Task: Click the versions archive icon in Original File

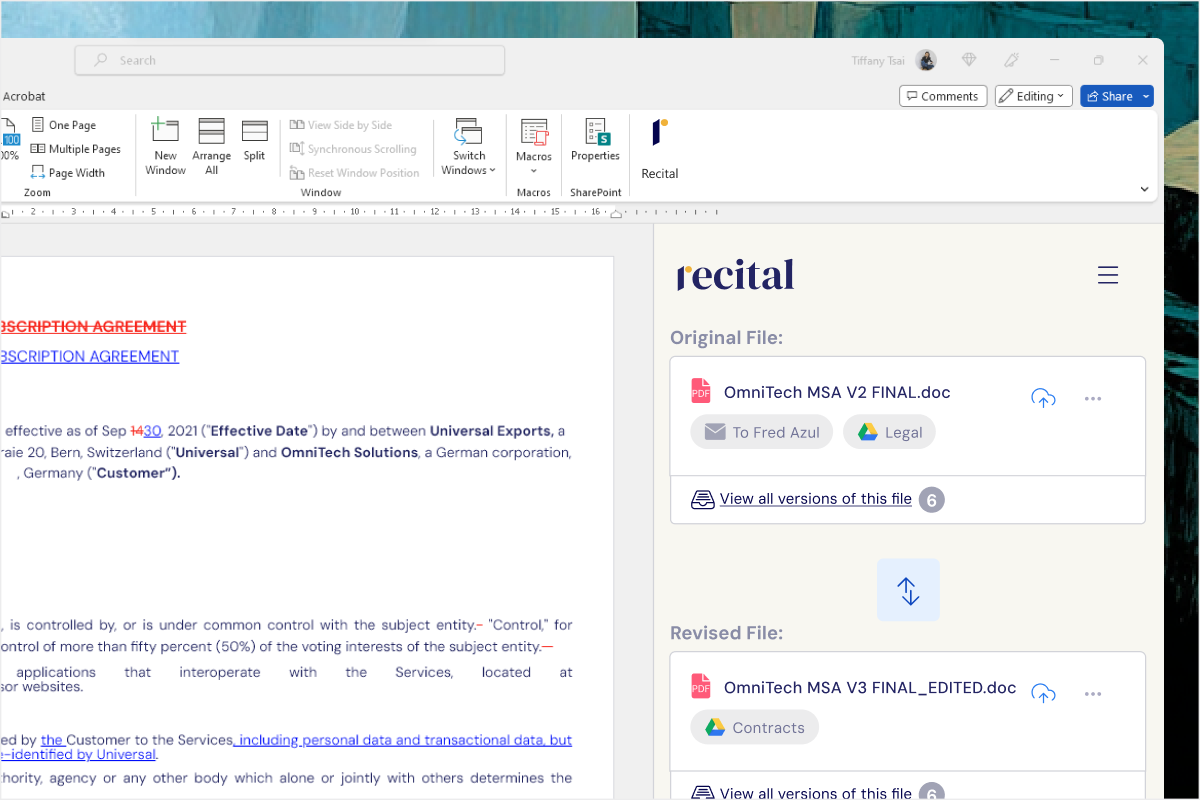Action: pos(703,499)
